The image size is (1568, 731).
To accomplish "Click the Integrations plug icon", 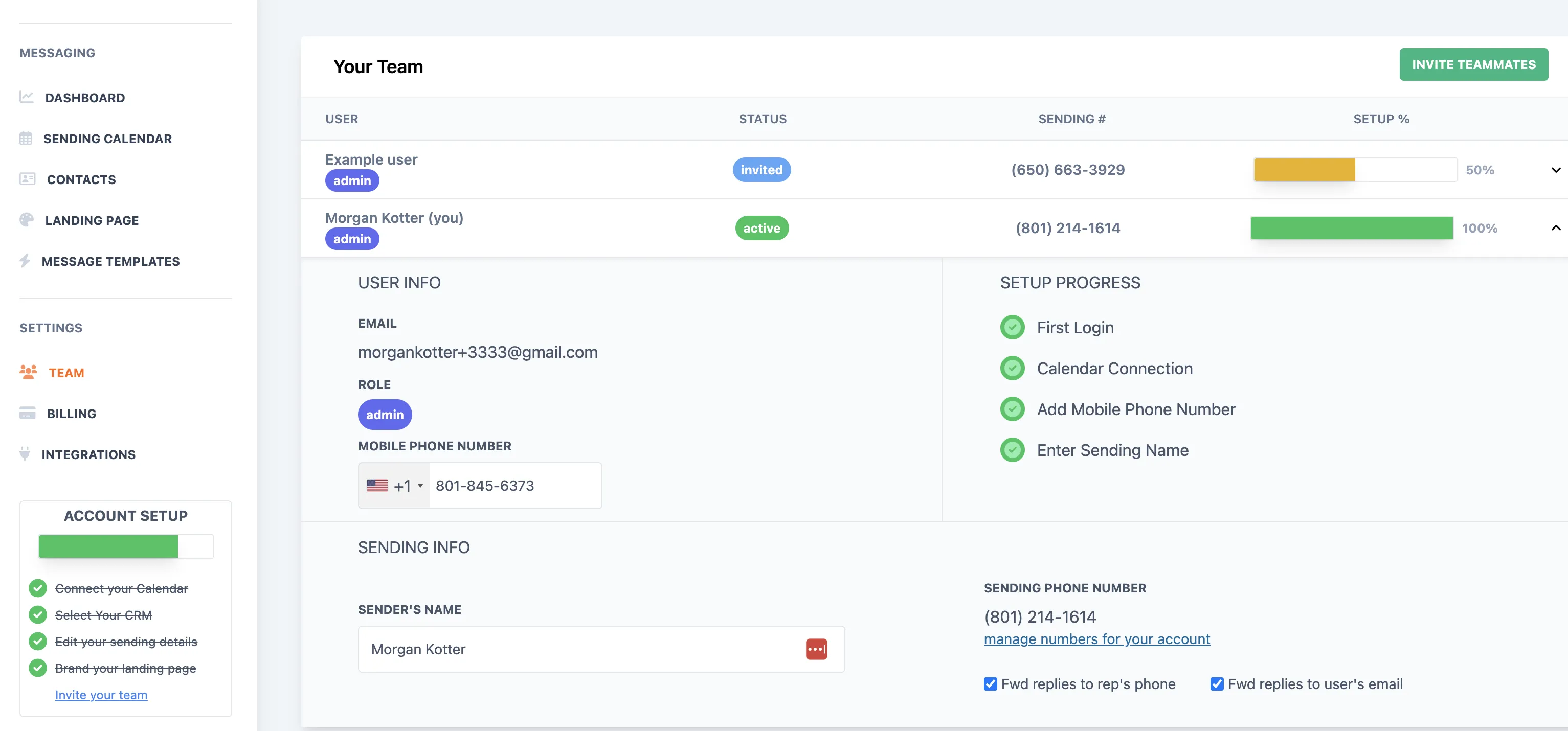I will point(25,453).
